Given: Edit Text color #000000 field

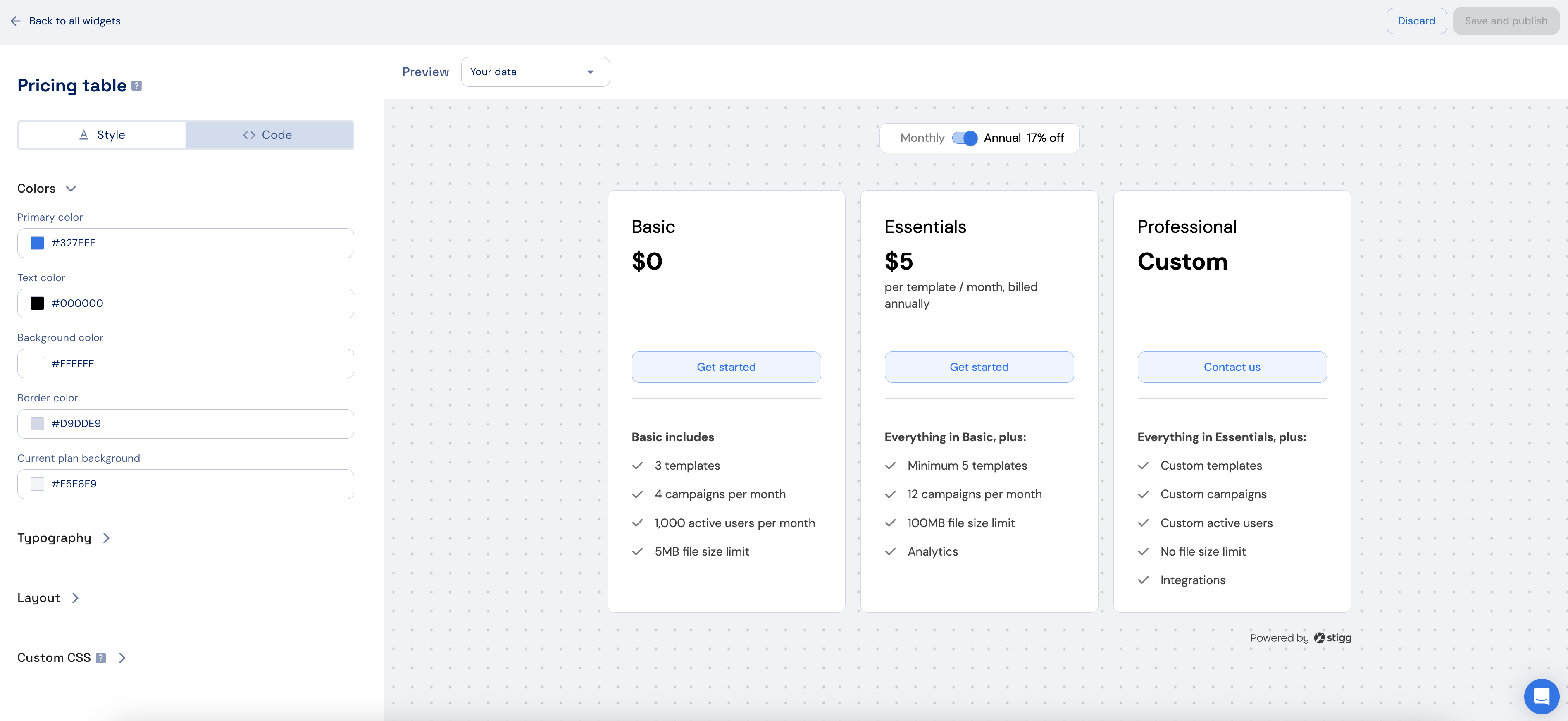Looking at the screenshot, I should click(186, 303).
